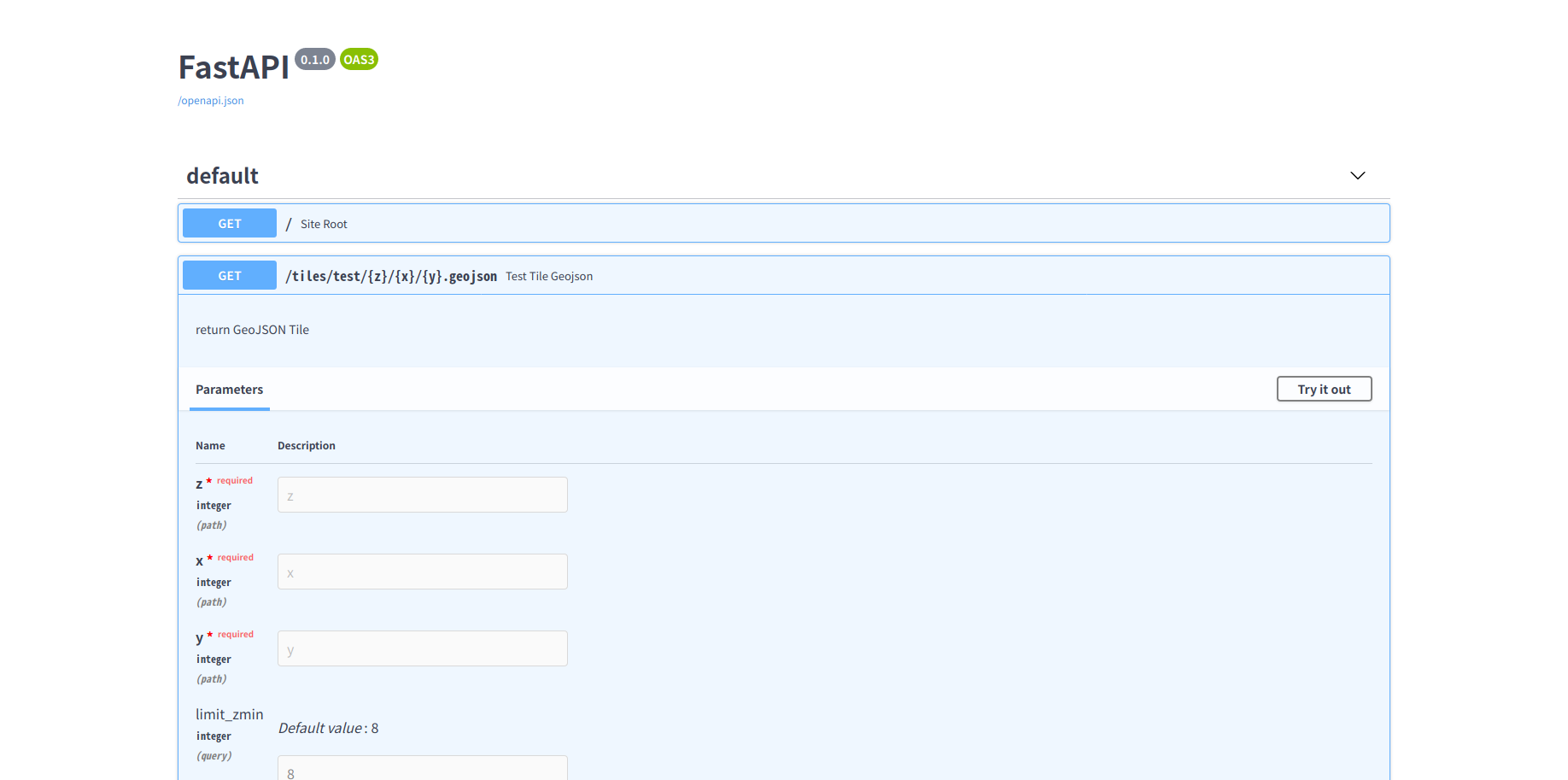Image resolution: width=1568 pixels, height=780 pixels.
Task: Click the x parameter input field
Action: [x=422, y=572]
